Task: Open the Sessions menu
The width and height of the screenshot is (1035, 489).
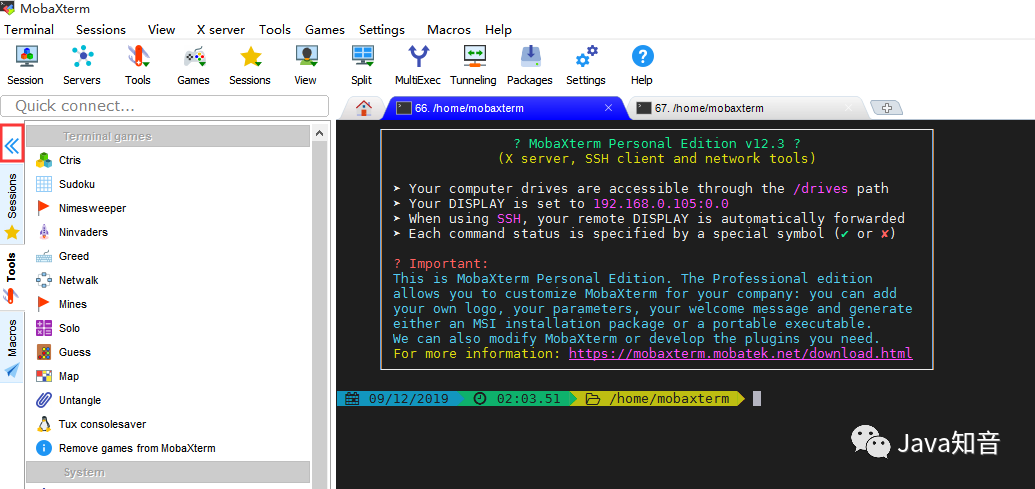Action: (x=100, y=30)
